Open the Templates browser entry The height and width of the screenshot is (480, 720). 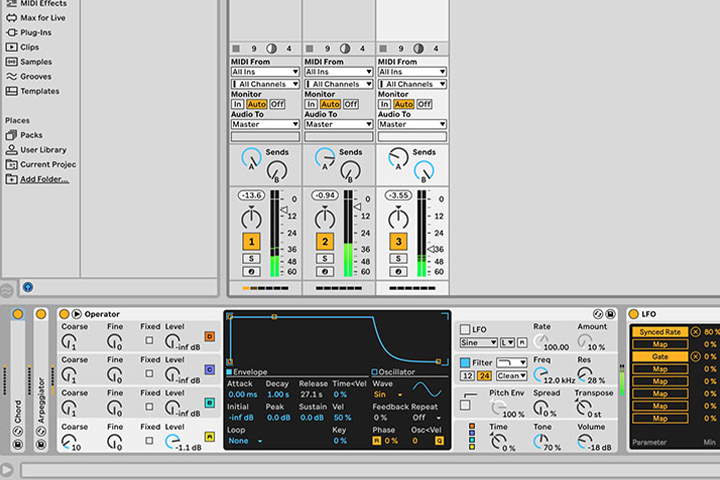(x=39, y=91)
